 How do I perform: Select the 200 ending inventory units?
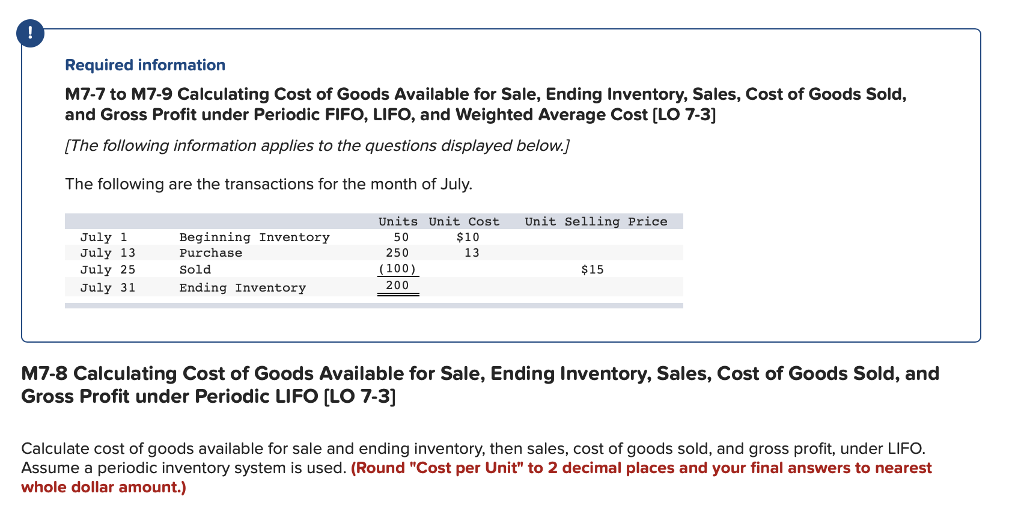(x=397, y=287)
